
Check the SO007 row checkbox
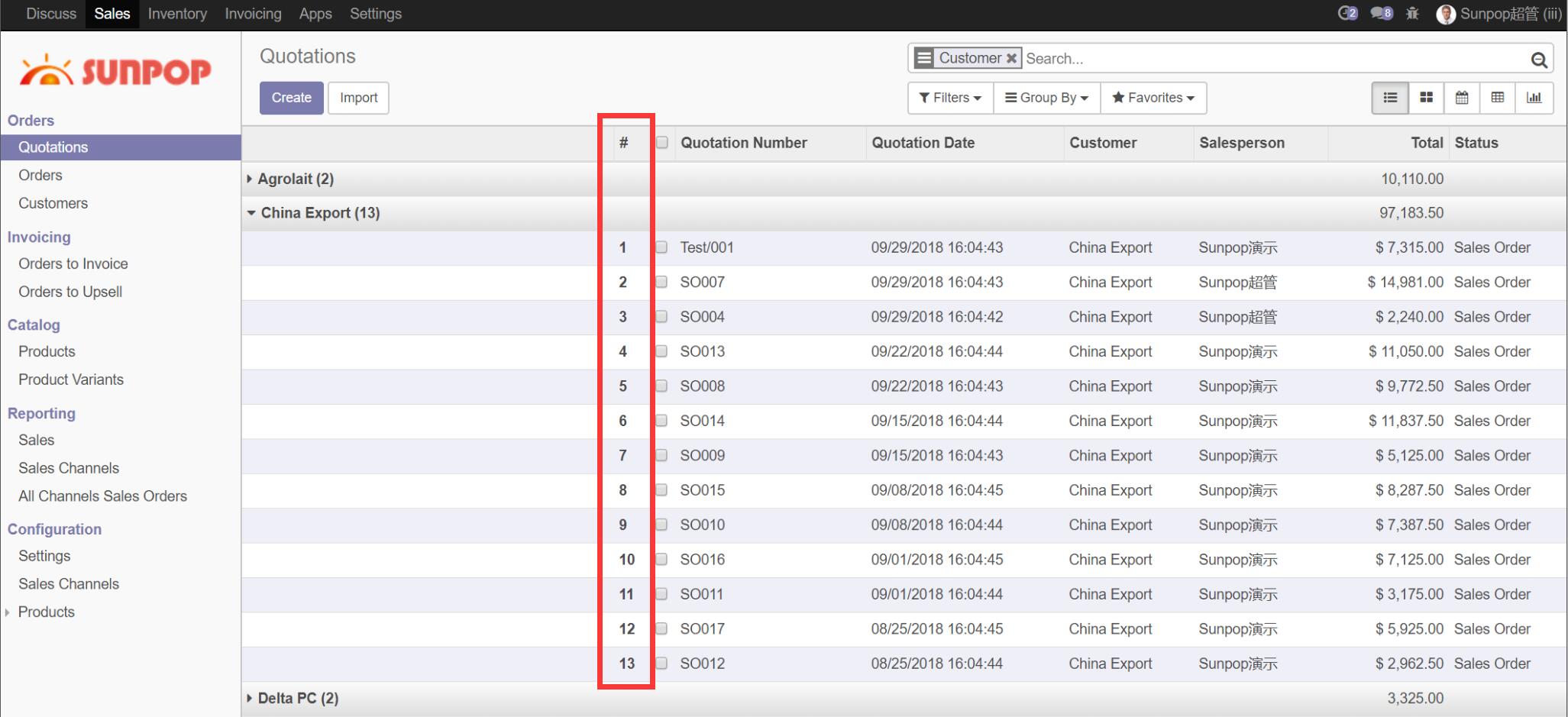[662, 282]
